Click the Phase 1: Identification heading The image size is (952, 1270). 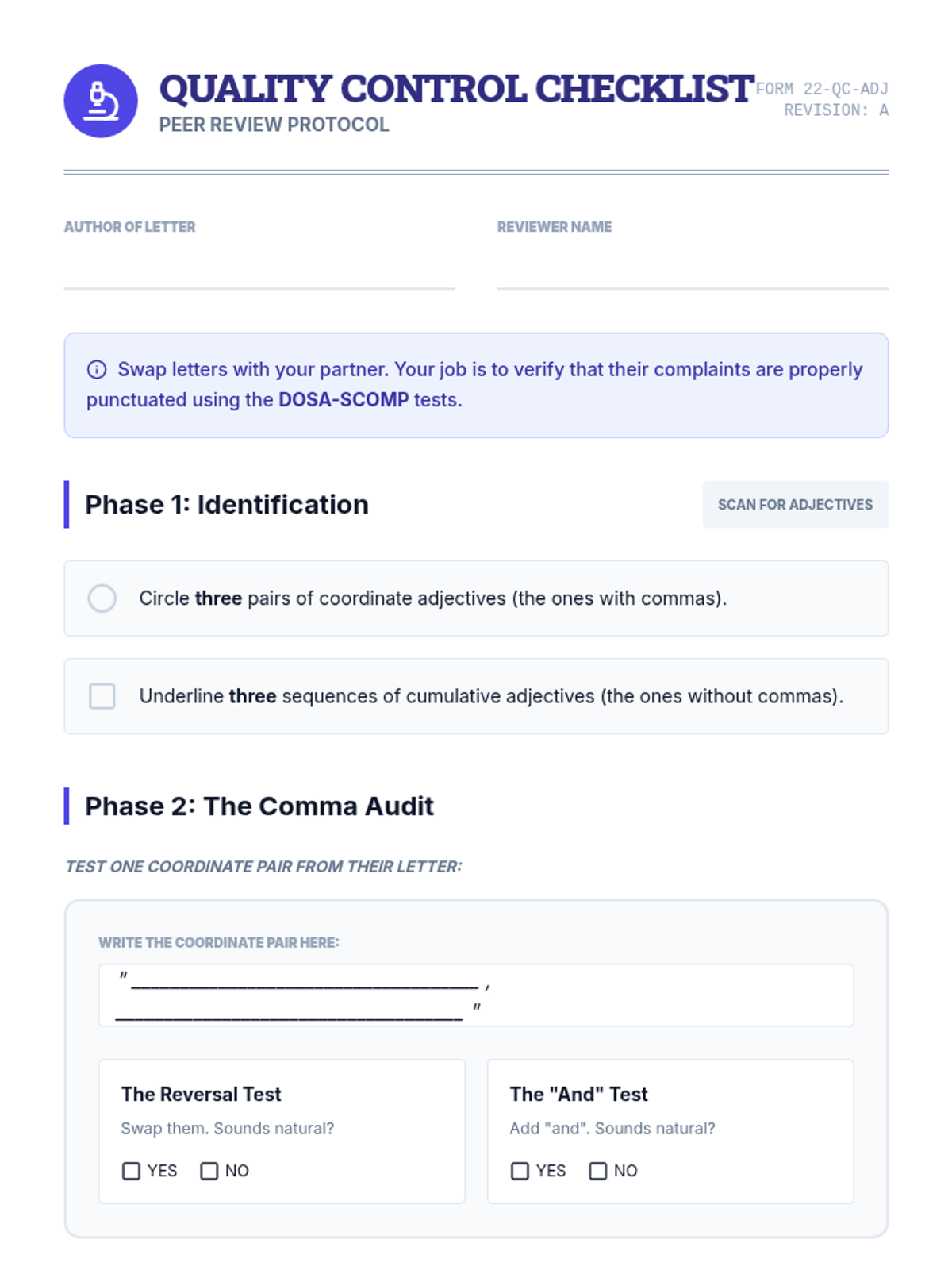(x=227, y=505)
